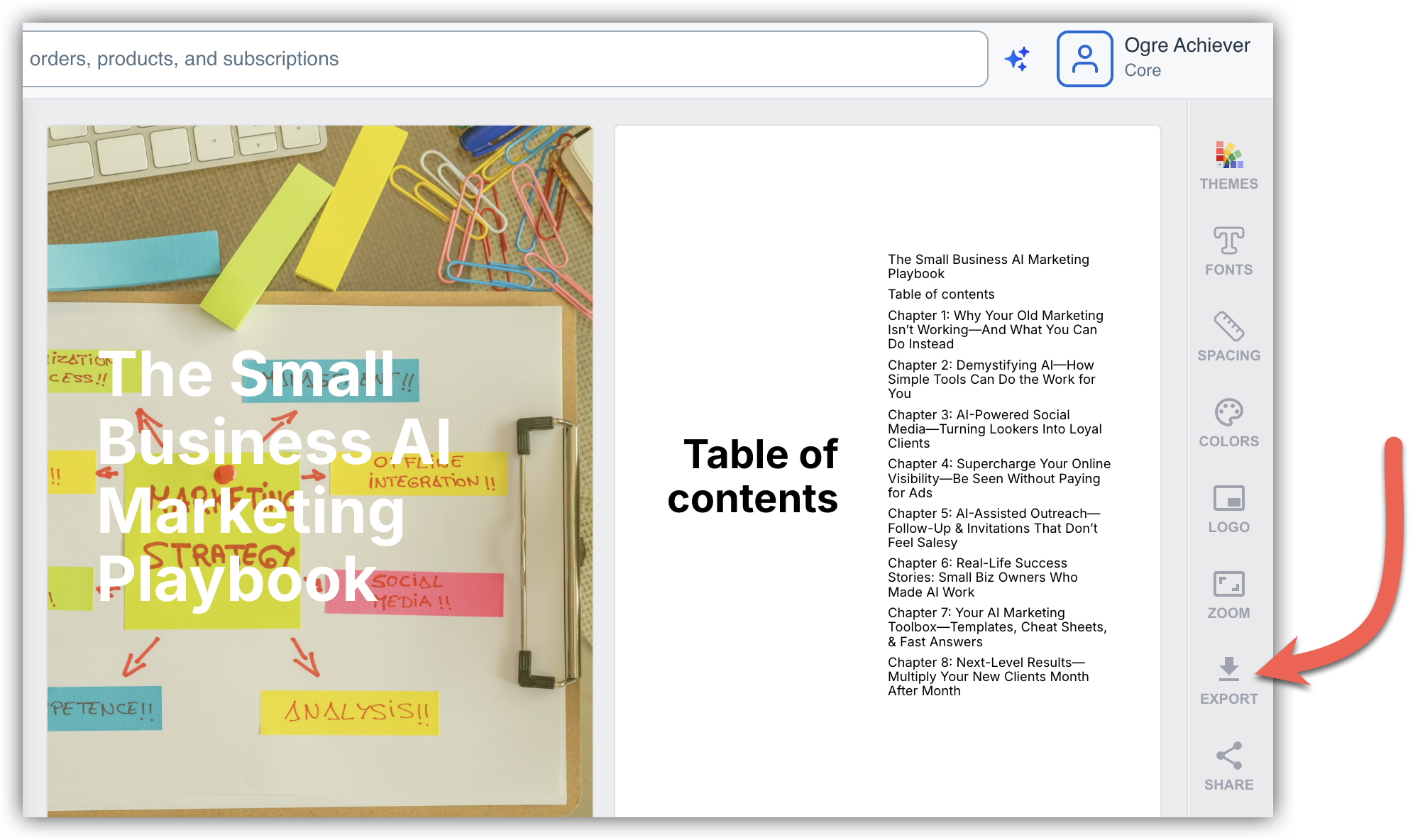The width and height of the screenshot is (1425, 840).
Task: Click Chapter 8 Next-Level Results entry
Action: click(x=988, y=676)
